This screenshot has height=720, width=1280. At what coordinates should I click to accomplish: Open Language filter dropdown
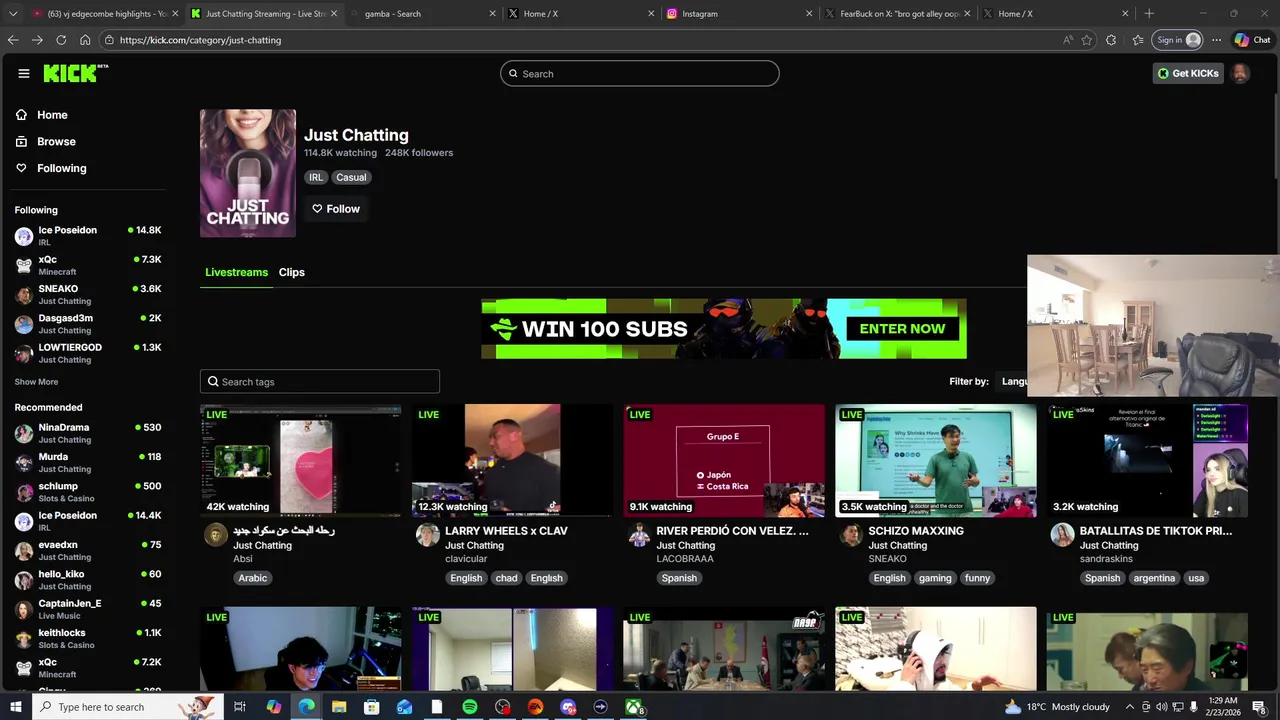(1014, 381)
